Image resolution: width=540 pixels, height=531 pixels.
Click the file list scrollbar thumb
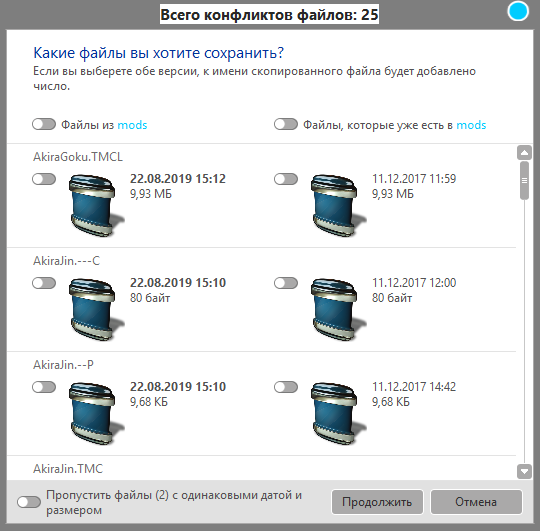click(x=524, y=181)
